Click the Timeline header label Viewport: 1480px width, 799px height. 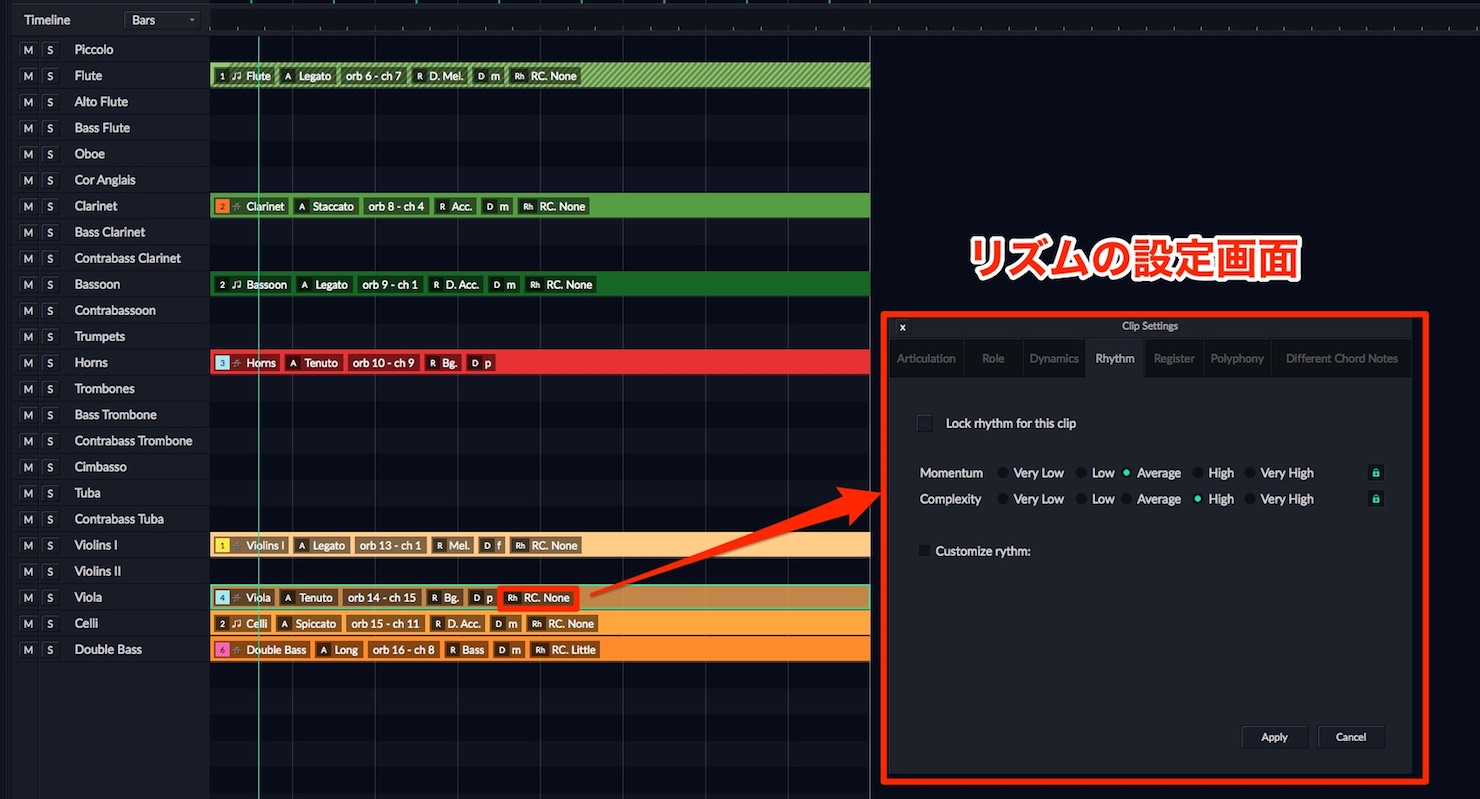47,20
